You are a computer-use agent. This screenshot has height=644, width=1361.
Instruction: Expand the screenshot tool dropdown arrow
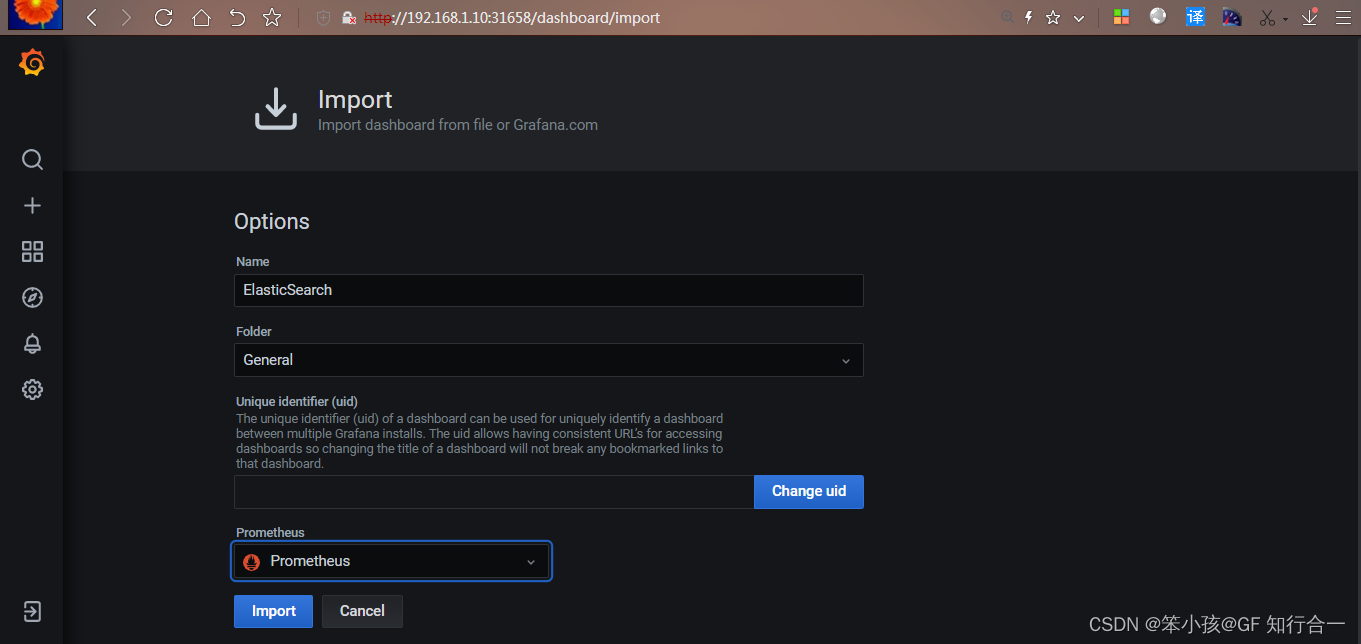1285,19
